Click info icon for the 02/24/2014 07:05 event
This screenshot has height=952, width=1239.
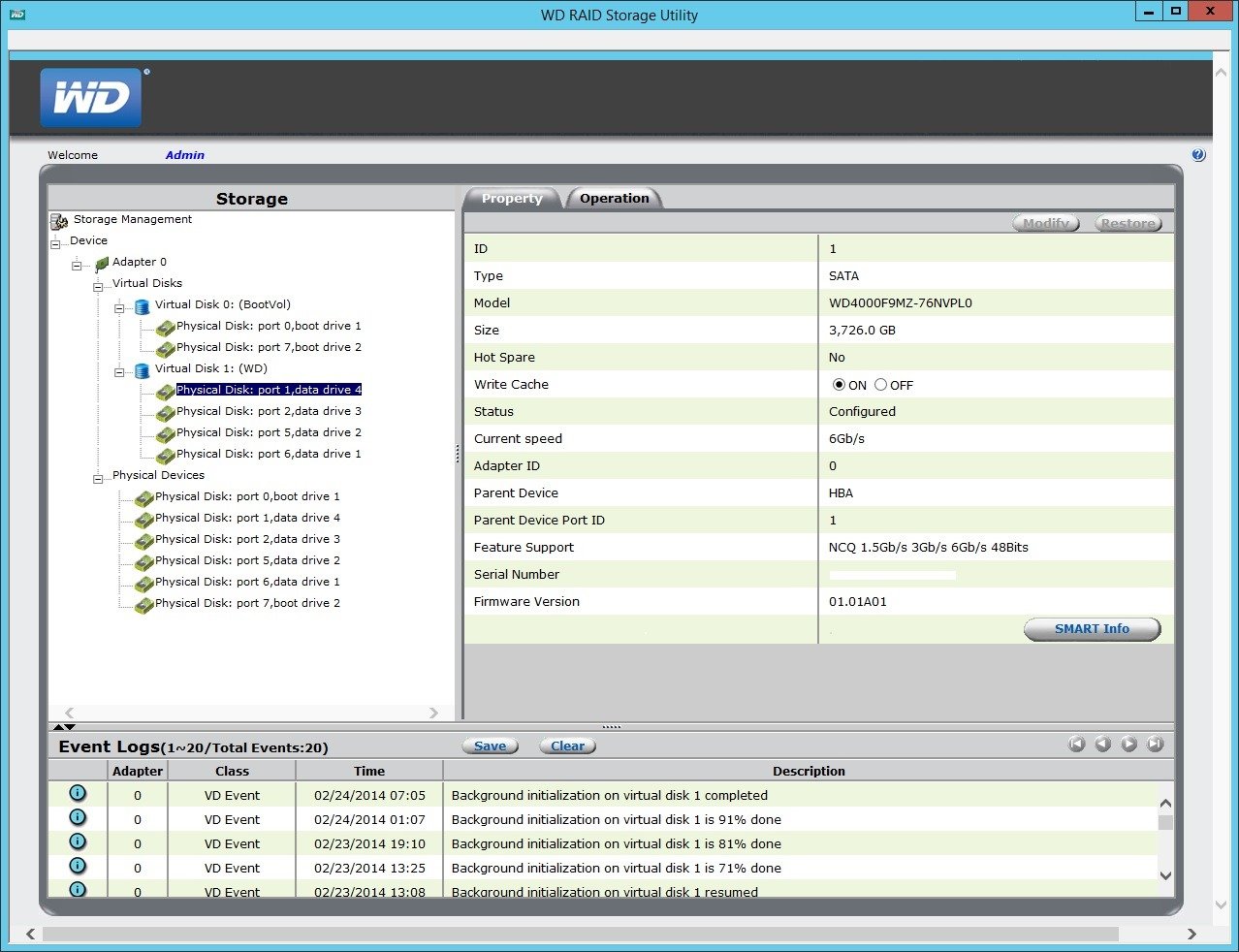(78, 793)
